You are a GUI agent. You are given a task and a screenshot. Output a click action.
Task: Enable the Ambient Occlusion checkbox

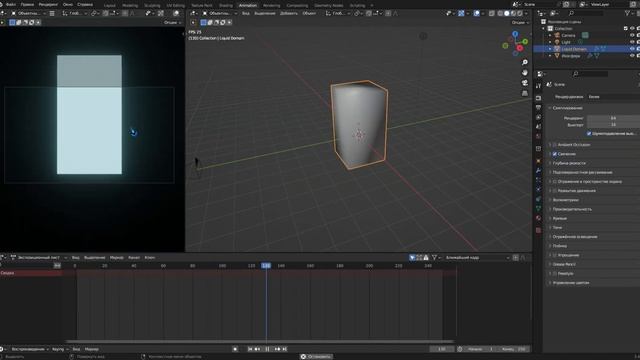(x=554, y=145)
